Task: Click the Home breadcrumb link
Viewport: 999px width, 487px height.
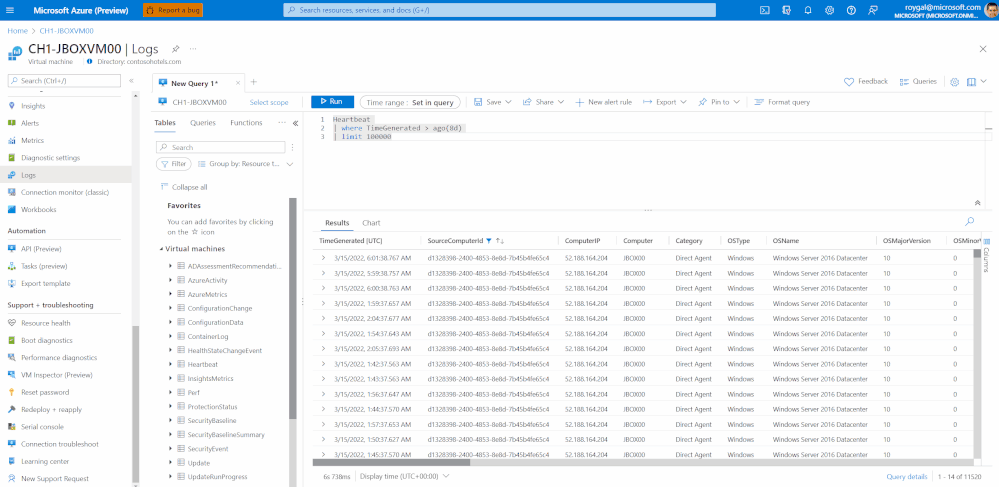Action: (x=17, y=31)
